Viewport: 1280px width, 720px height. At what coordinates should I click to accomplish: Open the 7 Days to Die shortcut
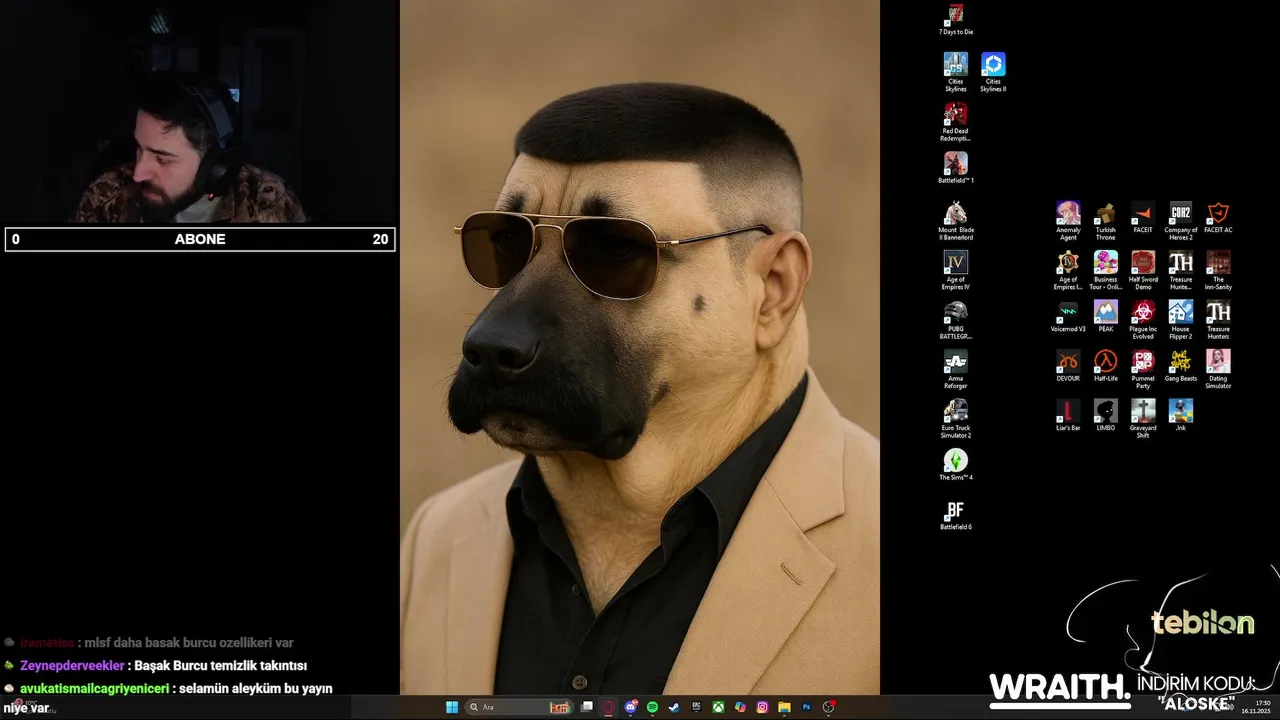point(956,19)
